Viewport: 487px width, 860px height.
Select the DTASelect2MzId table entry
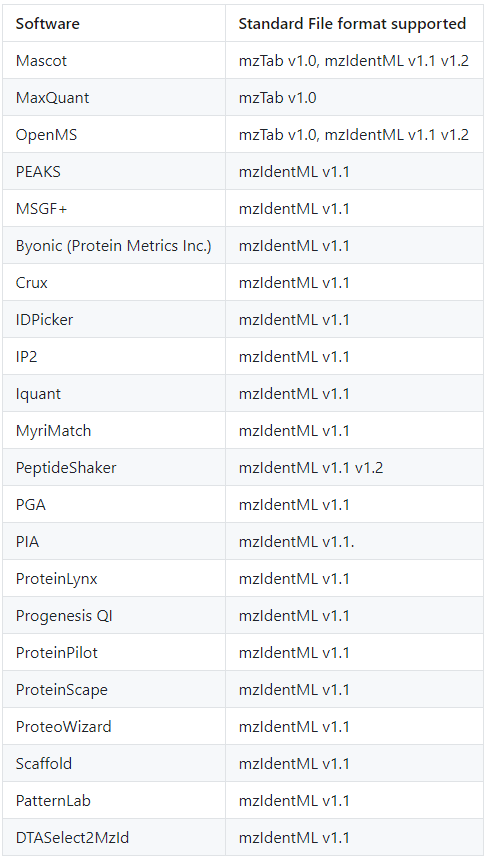click(x=114, y=838)
